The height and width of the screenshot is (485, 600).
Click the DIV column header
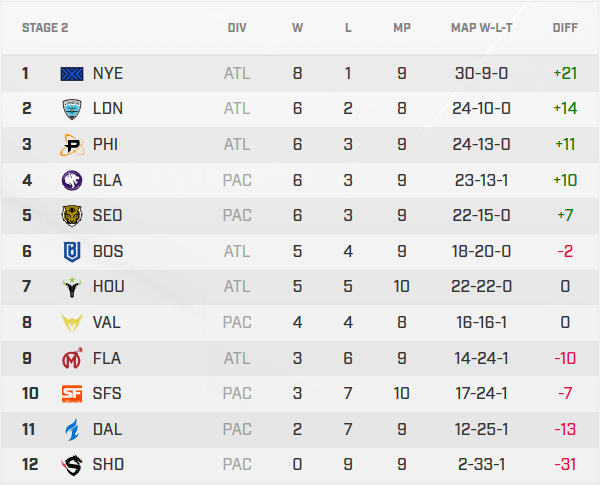pos(237,27)
